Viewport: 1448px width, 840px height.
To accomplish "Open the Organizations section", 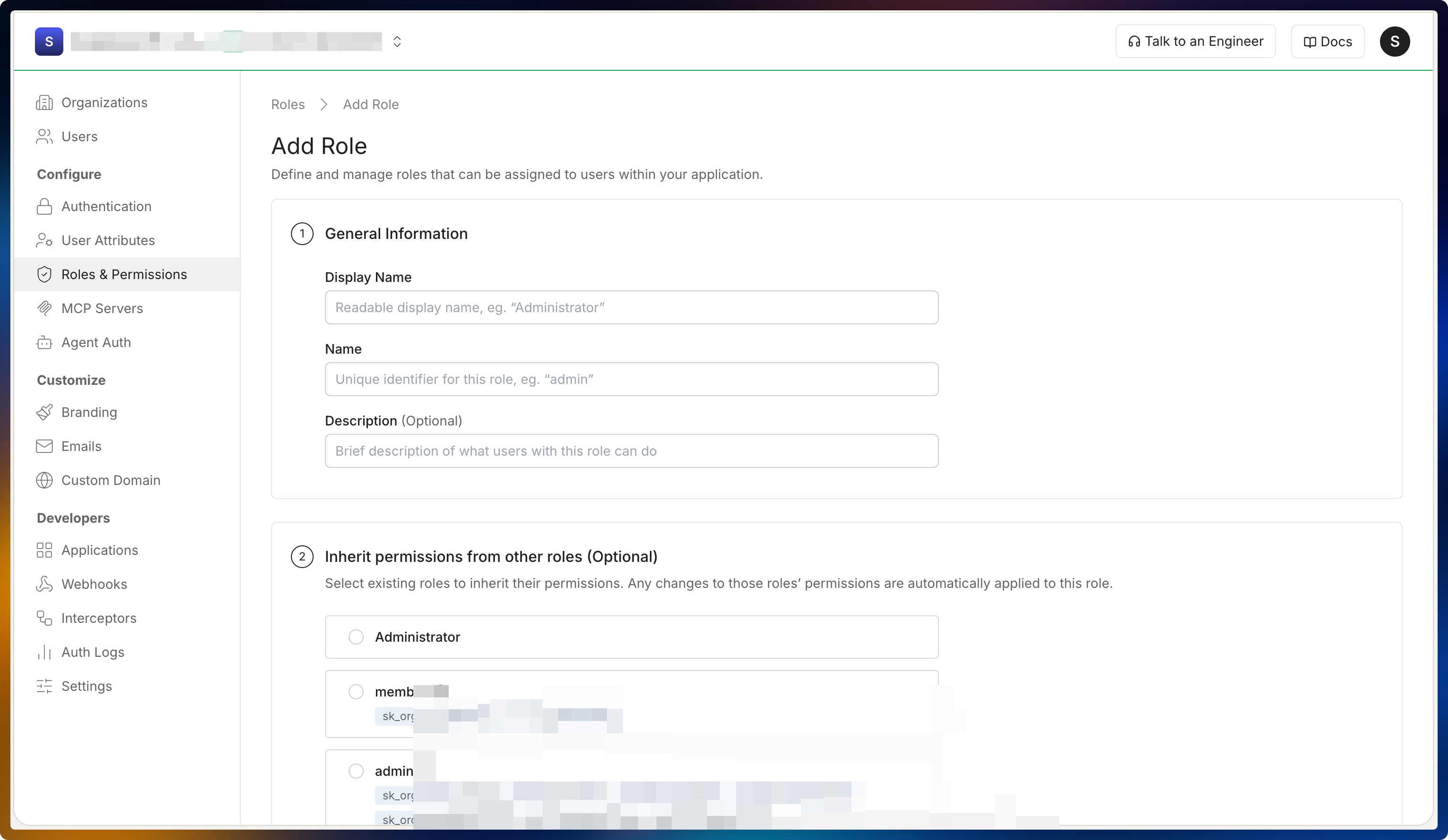I will point(104,102).
